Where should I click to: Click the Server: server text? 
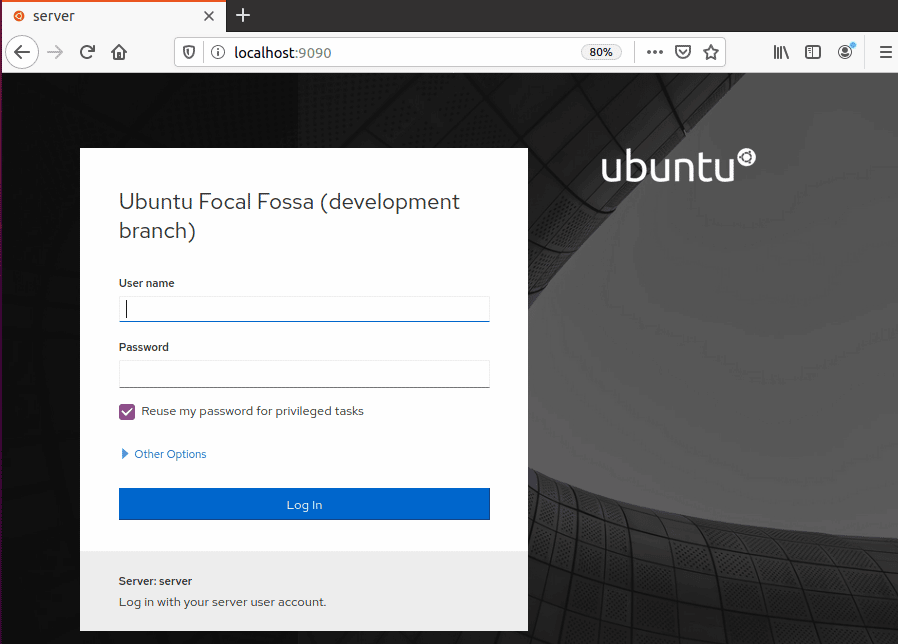point(155,581)
